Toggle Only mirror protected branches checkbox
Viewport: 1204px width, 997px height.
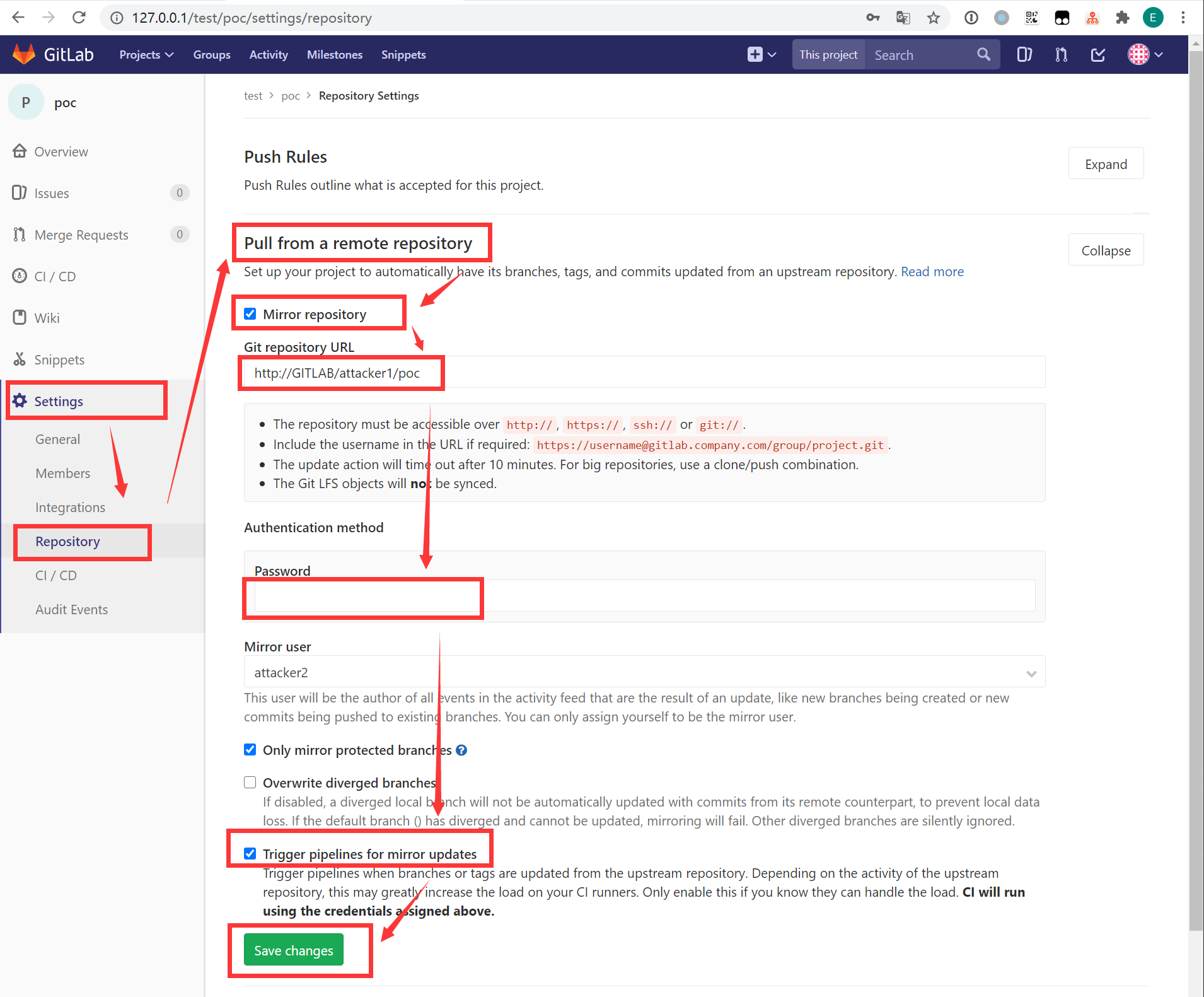pyautogui.click(x=250, y=750)
